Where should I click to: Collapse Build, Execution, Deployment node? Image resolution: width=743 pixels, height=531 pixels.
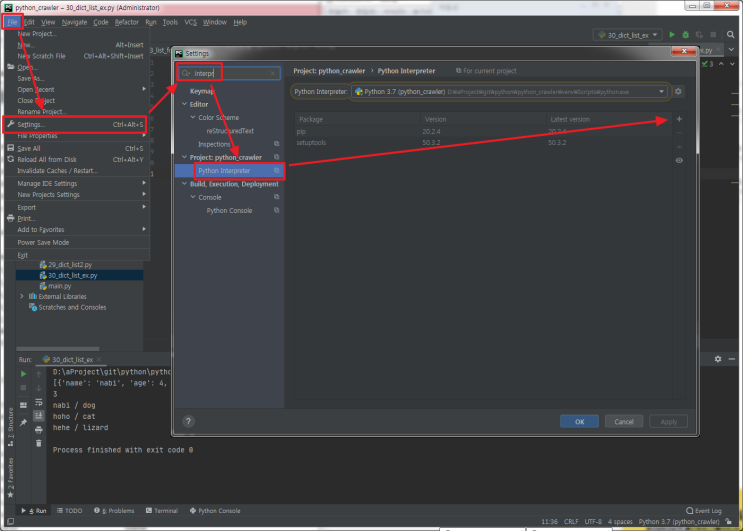point(184,184)
